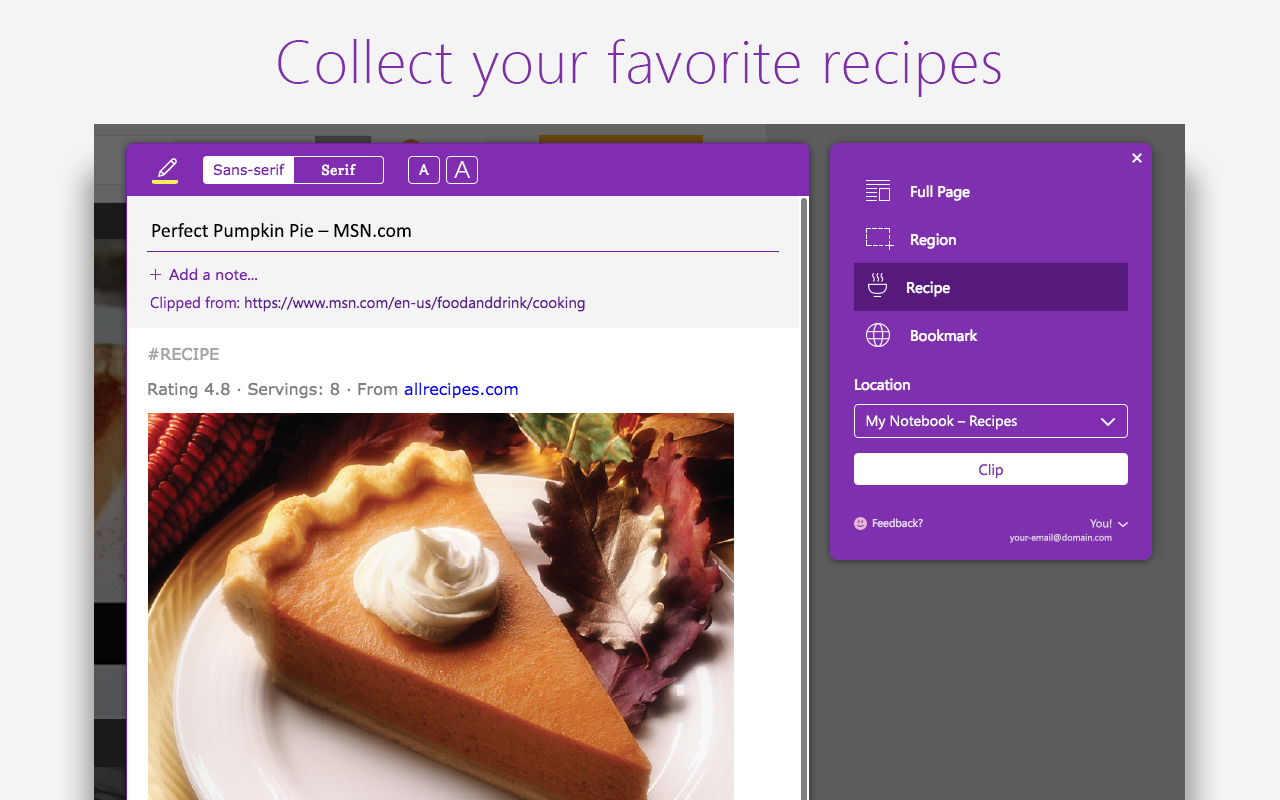Click the Clip button

coord(990,468)
